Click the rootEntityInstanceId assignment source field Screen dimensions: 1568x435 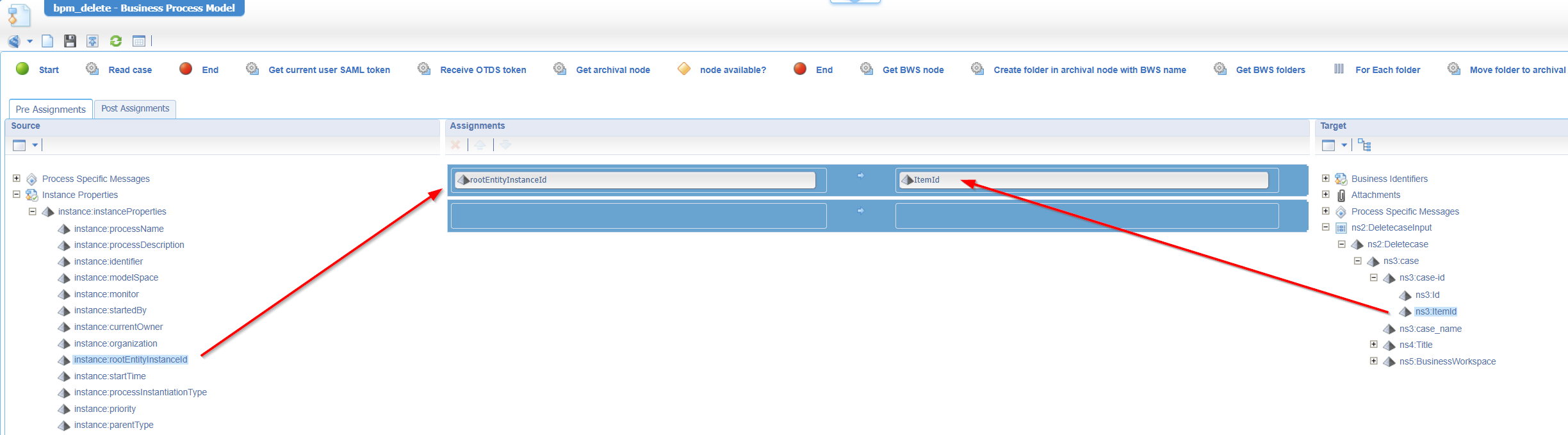pyautogui.click(x=635, y=180)
